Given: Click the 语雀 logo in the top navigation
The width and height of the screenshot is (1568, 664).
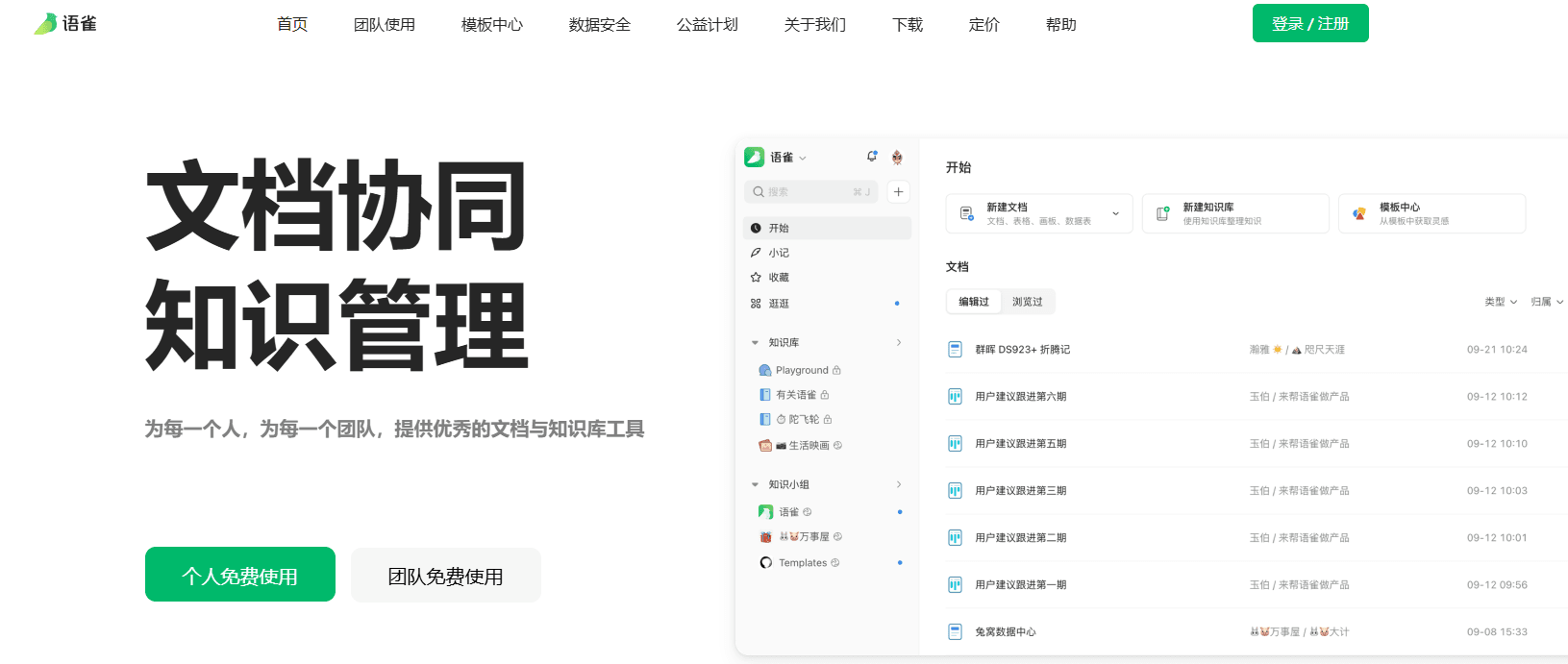Looking at the screenshot, I should point(64,24).
